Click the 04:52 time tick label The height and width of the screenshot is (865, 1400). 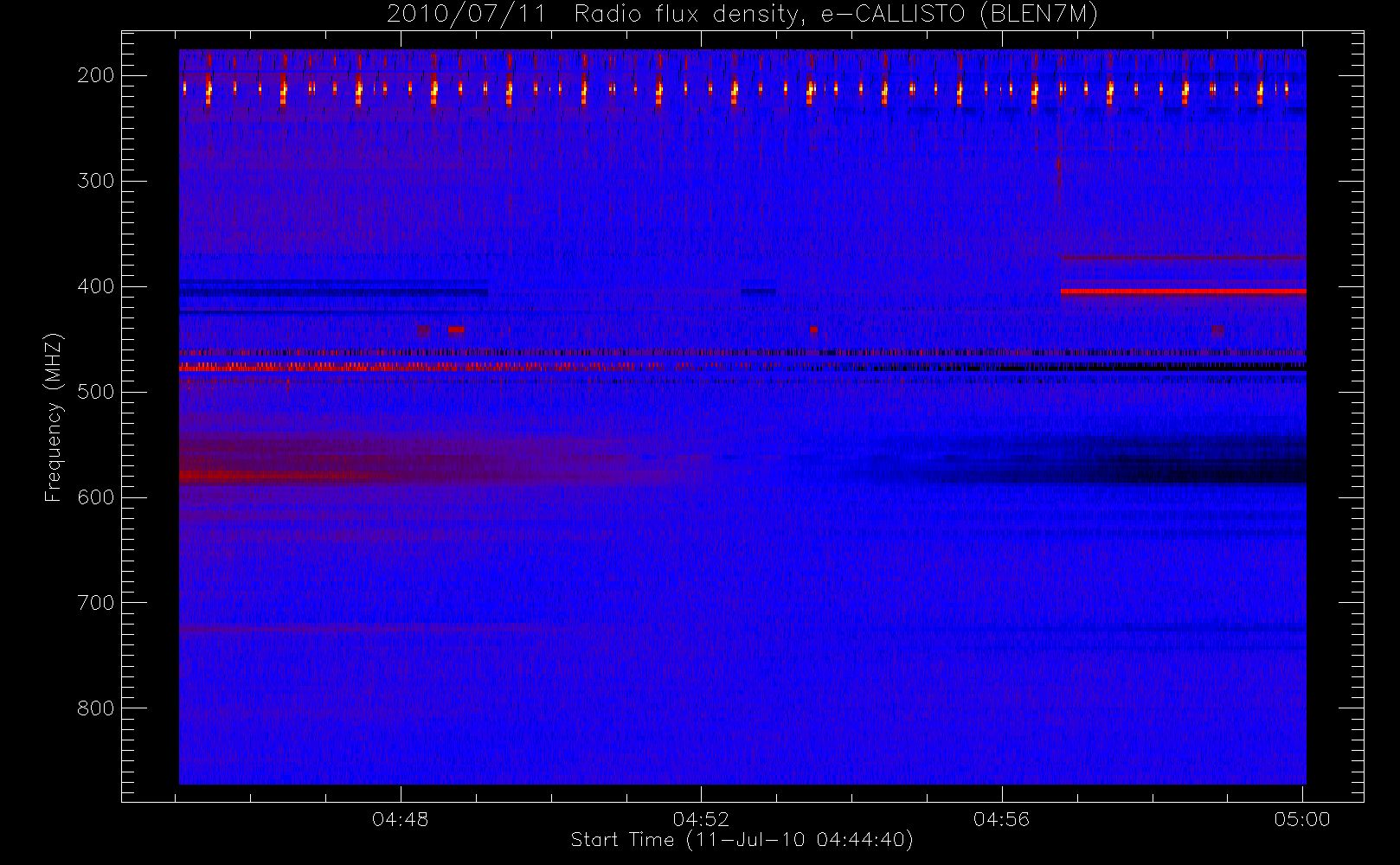[x=701, y=819]
